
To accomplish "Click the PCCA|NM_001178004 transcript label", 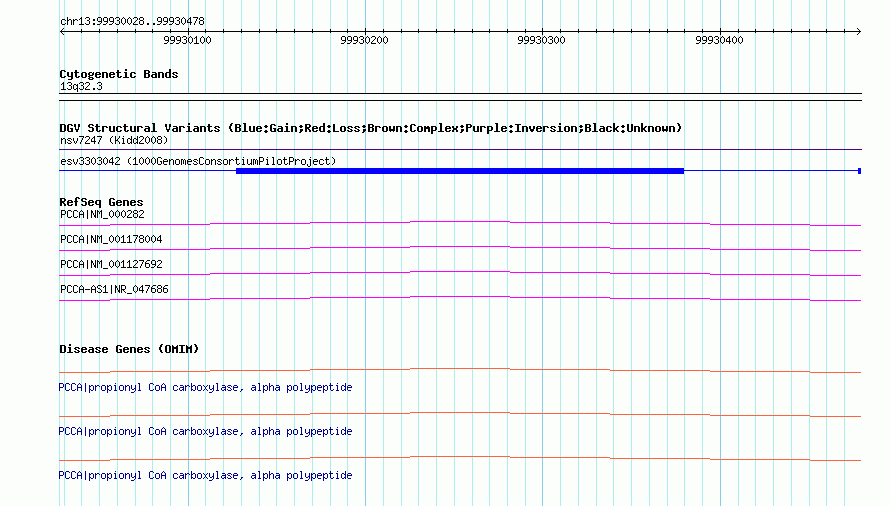I will tap(111, 240).
